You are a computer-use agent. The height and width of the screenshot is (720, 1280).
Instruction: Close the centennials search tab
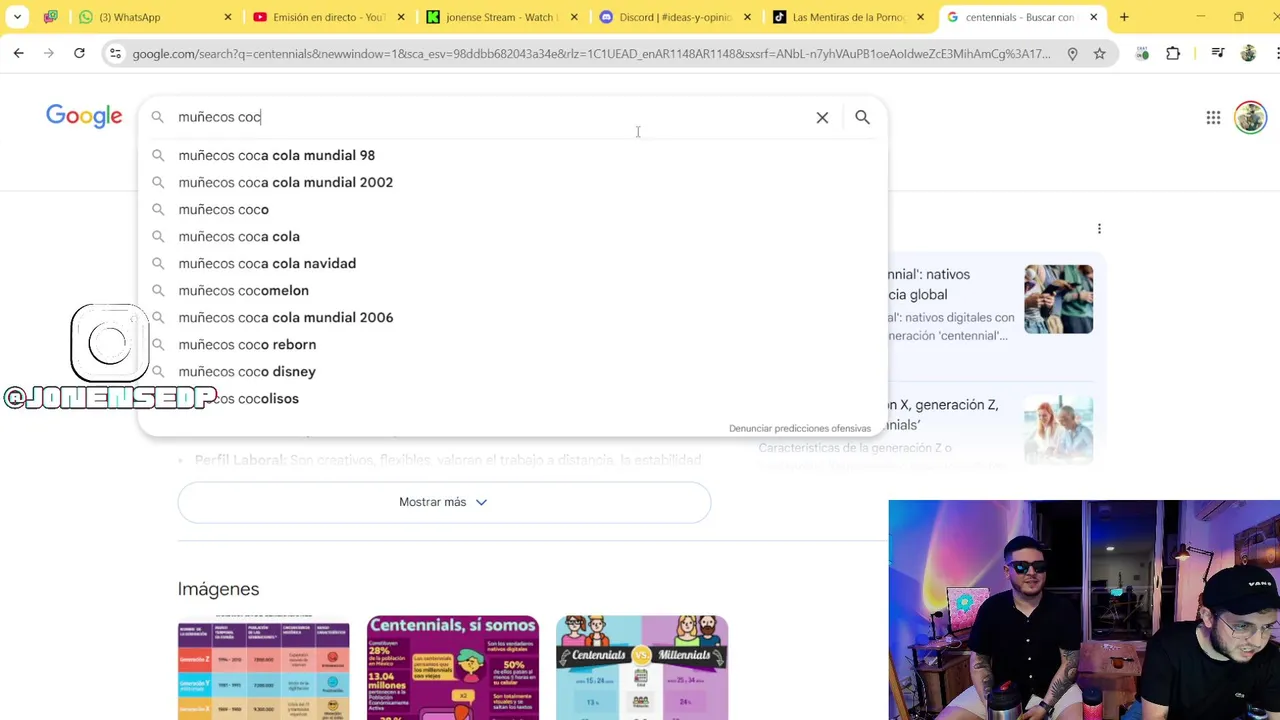[1093, 17]
